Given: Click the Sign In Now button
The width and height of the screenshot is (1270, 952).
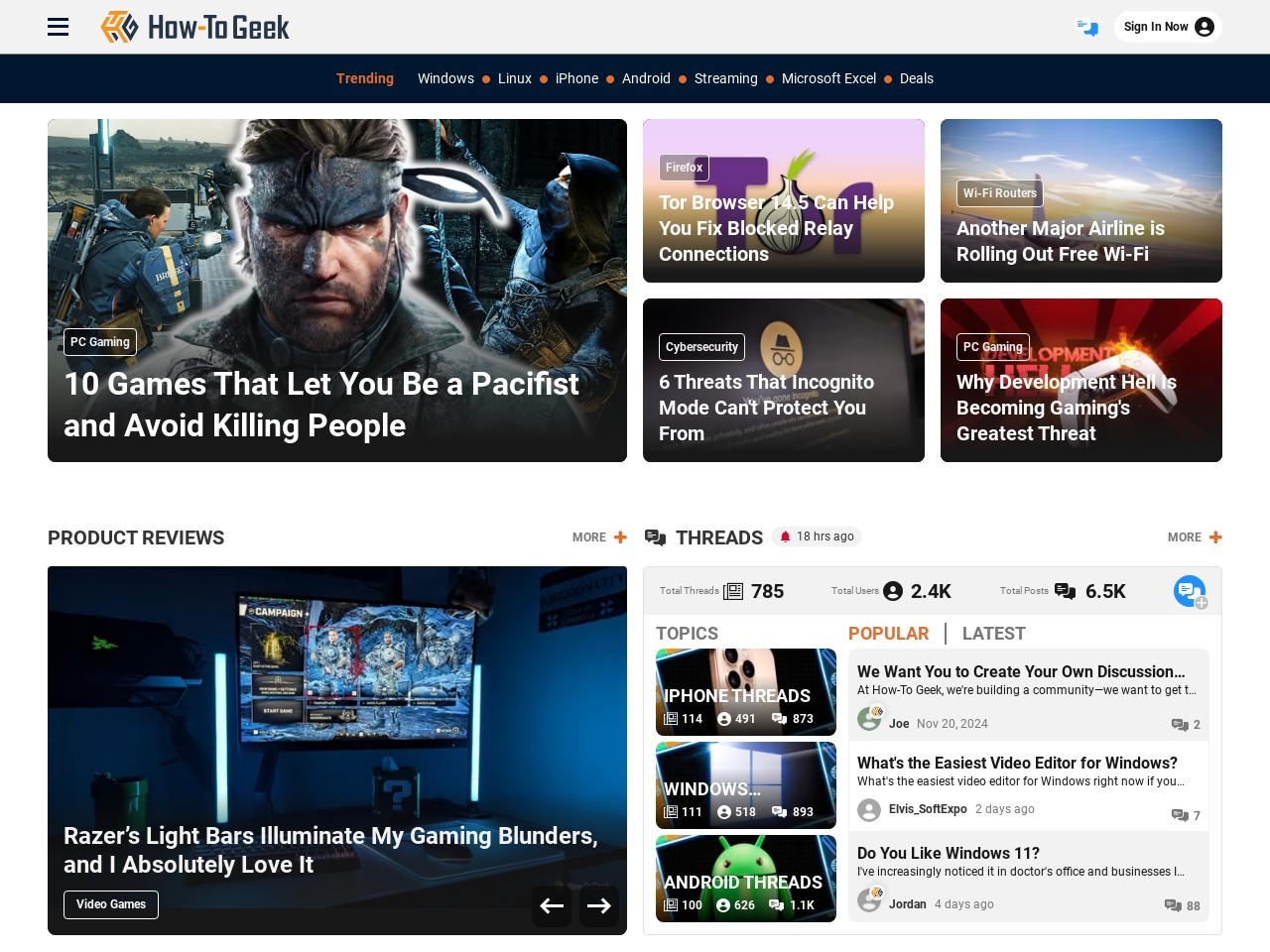Looking at the screenshot, I should pos(1168,27).
